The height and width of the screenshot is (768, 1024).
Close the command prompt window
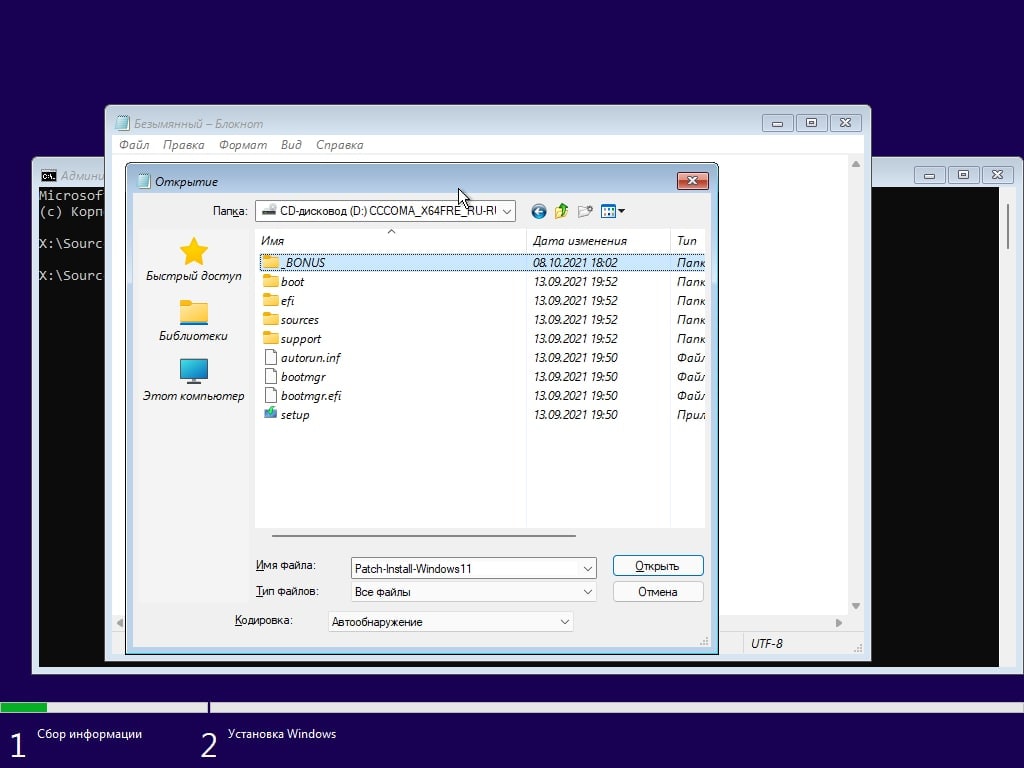tap(997, 175)
